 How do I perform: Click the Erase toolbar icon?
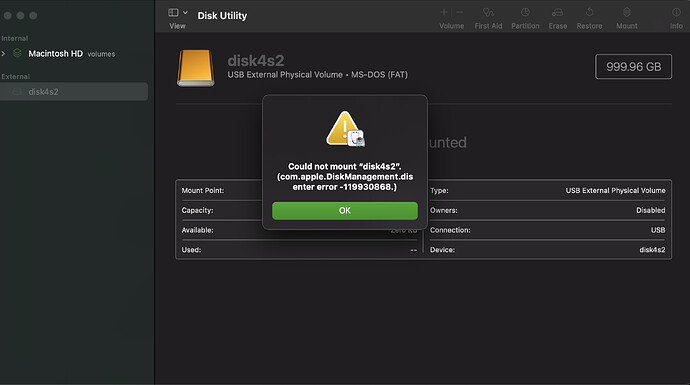pos(558,13)
